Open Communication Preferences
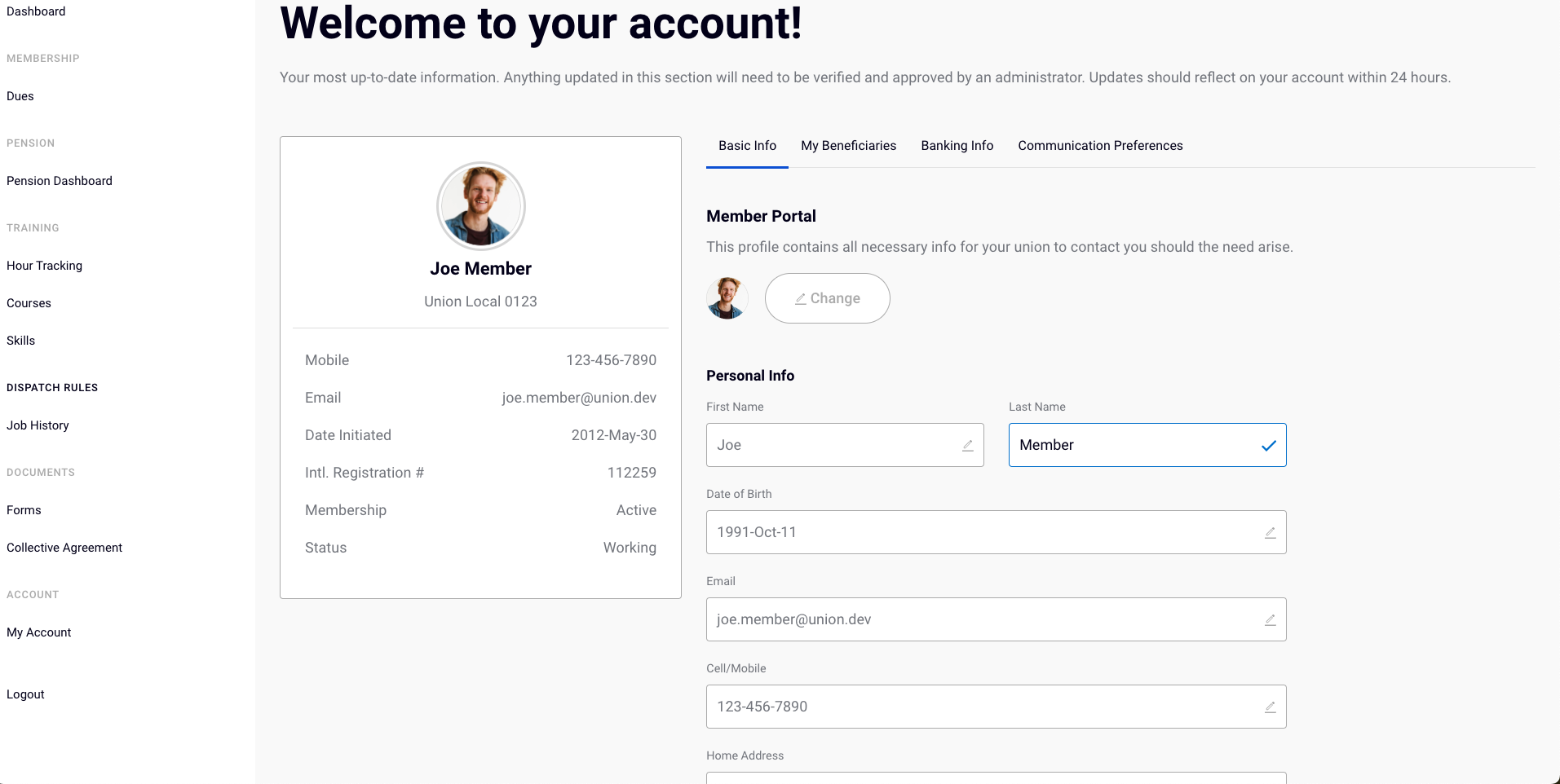 coord(1100,145)
